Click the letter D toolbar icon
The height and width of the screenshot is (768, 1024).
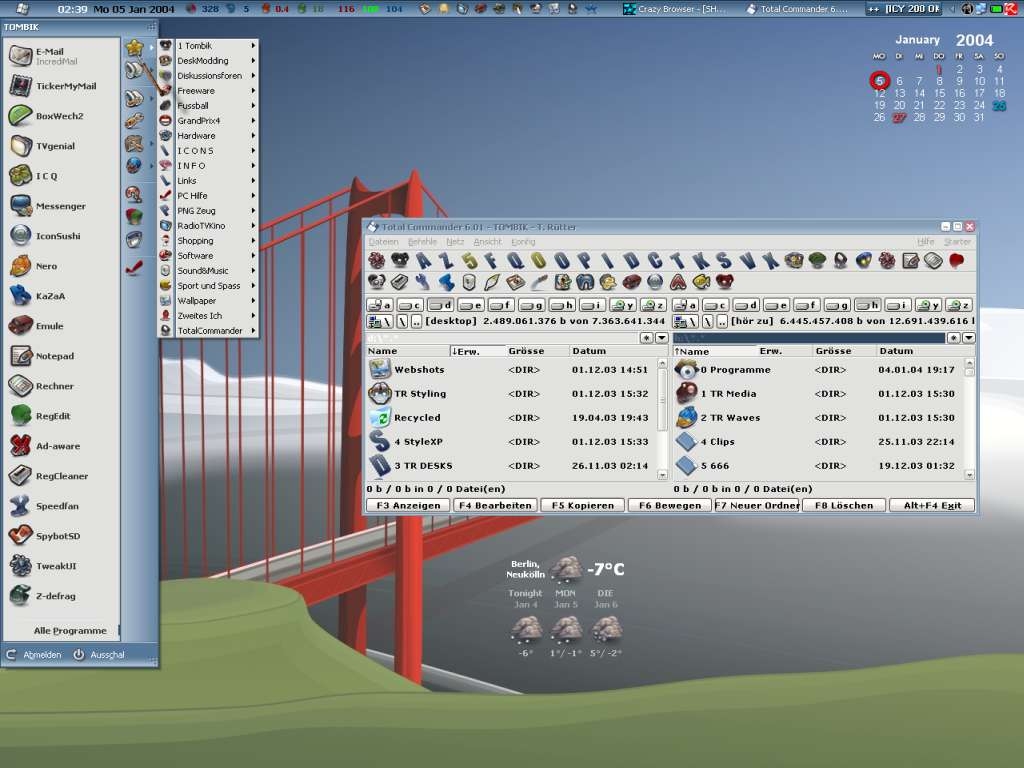(631, 261)
